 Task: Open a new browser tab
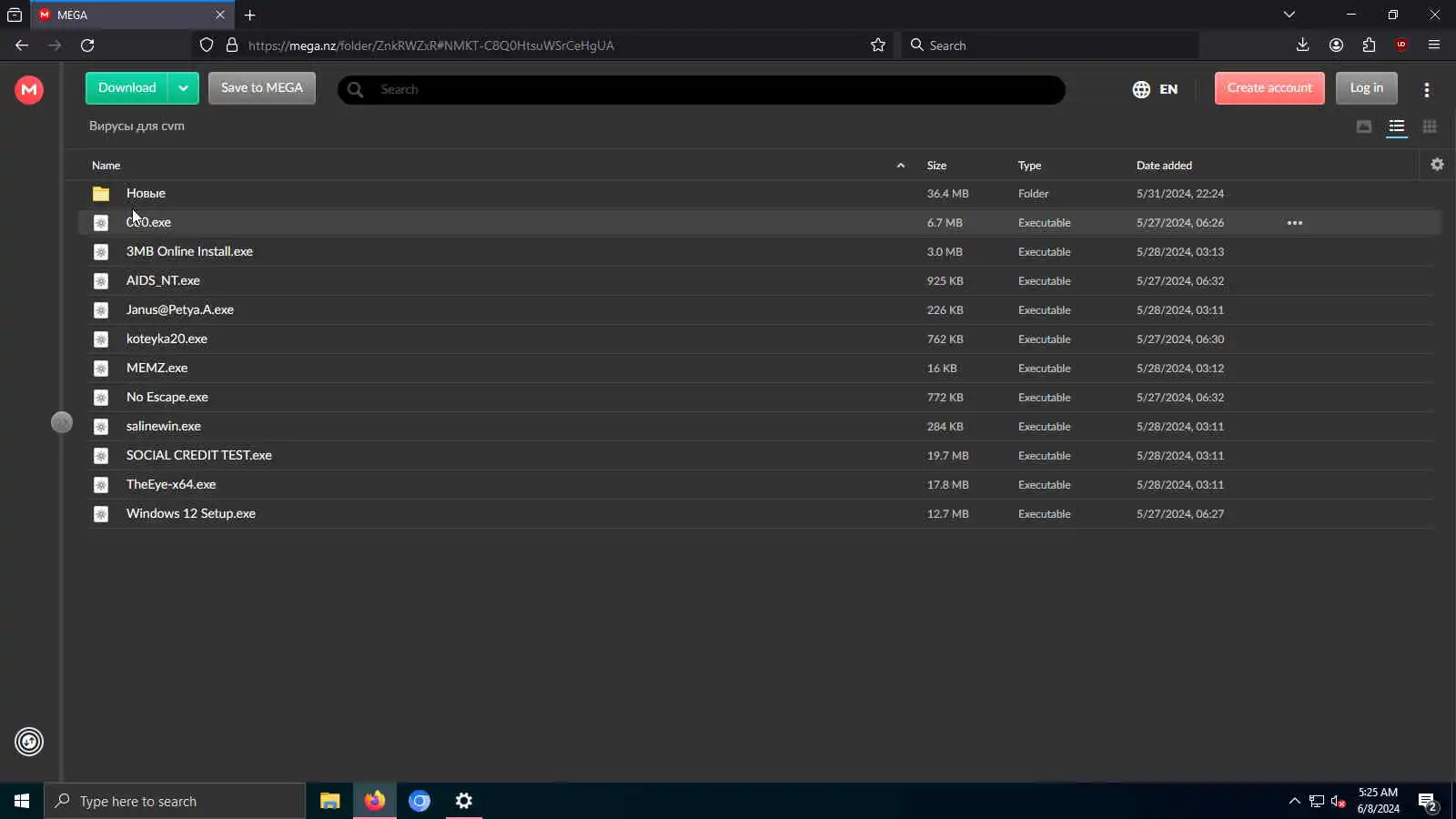pos(249,15)
